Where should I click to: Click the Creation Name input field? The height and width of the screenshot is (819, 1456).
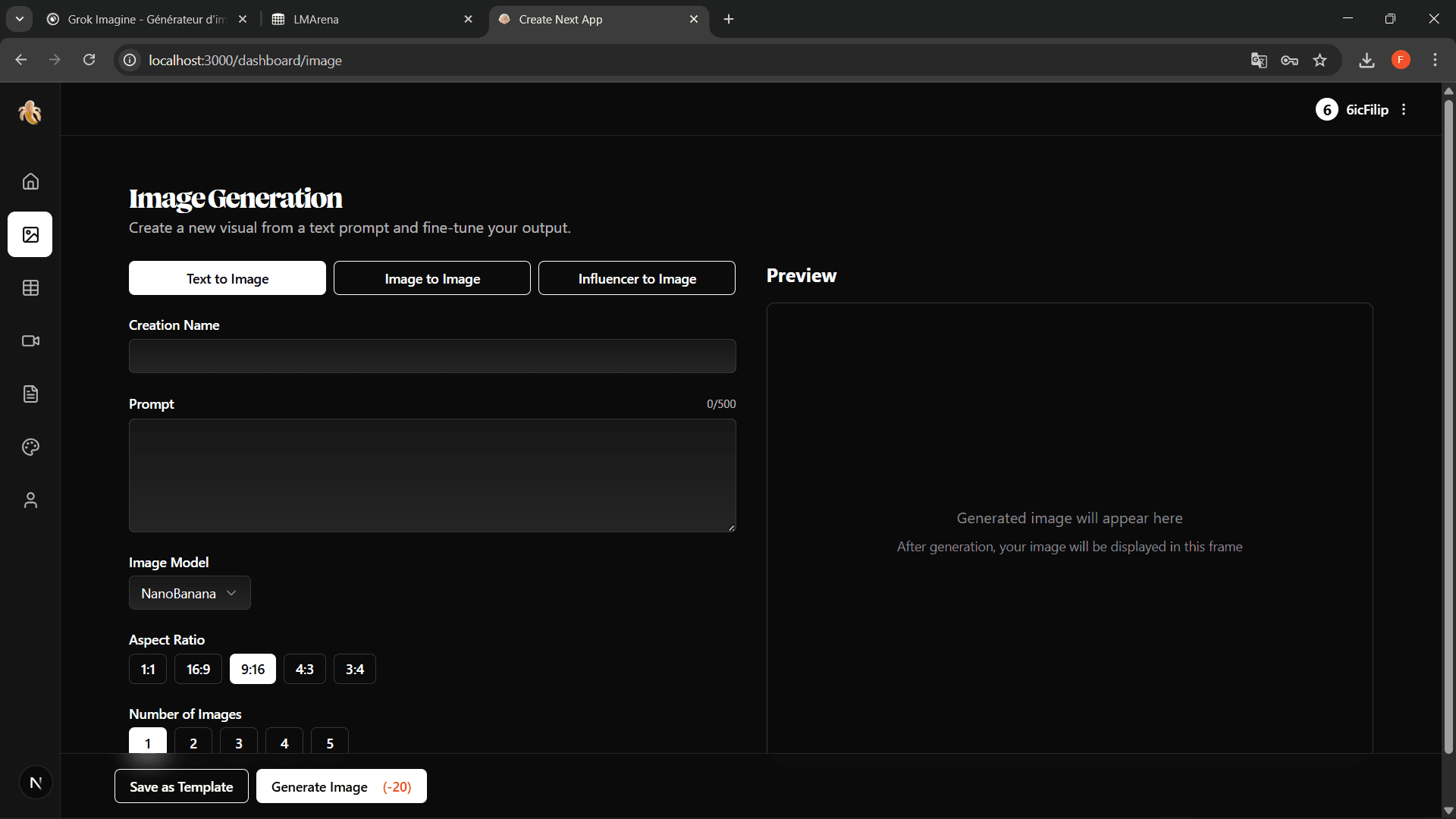432,356
